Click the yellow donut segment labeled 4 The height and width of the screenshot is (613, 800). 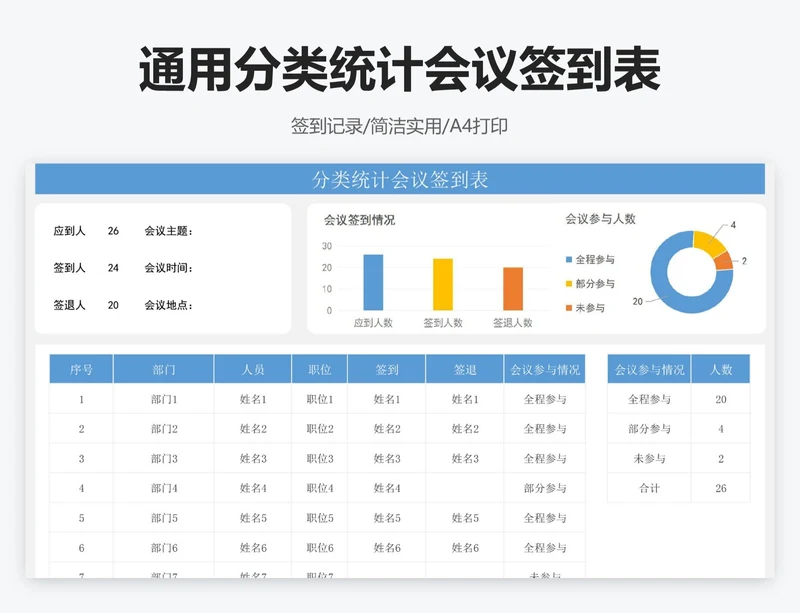point(710,243)
